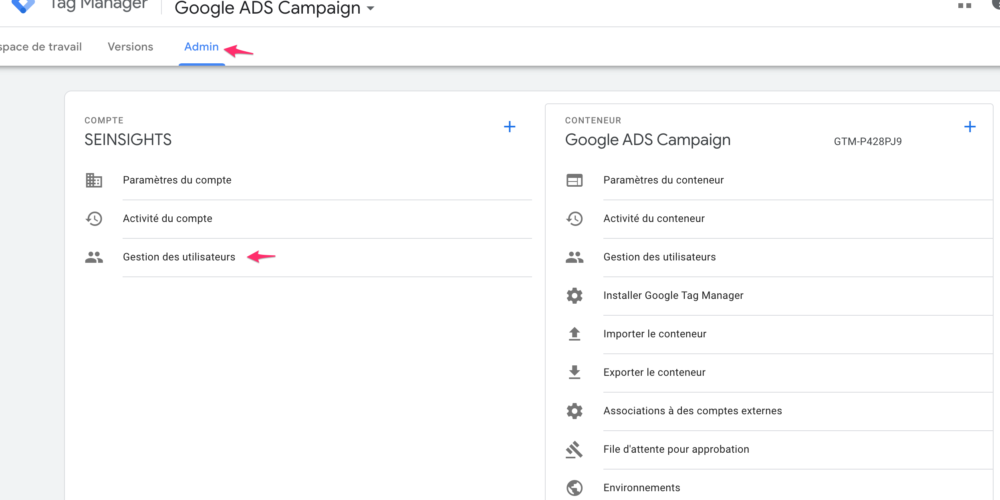Click the account activity history icon
The width and height of the screenshot is (1000, 500).
click(x=94, y=219)
